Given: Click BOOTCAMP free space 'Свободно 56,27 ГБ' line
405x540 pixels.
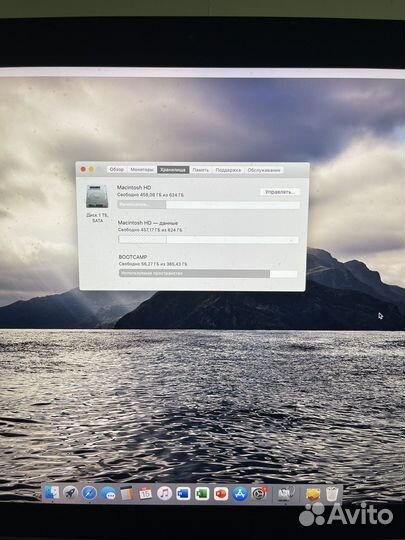Looking at the screenshot, I should [x=153, y=264].
